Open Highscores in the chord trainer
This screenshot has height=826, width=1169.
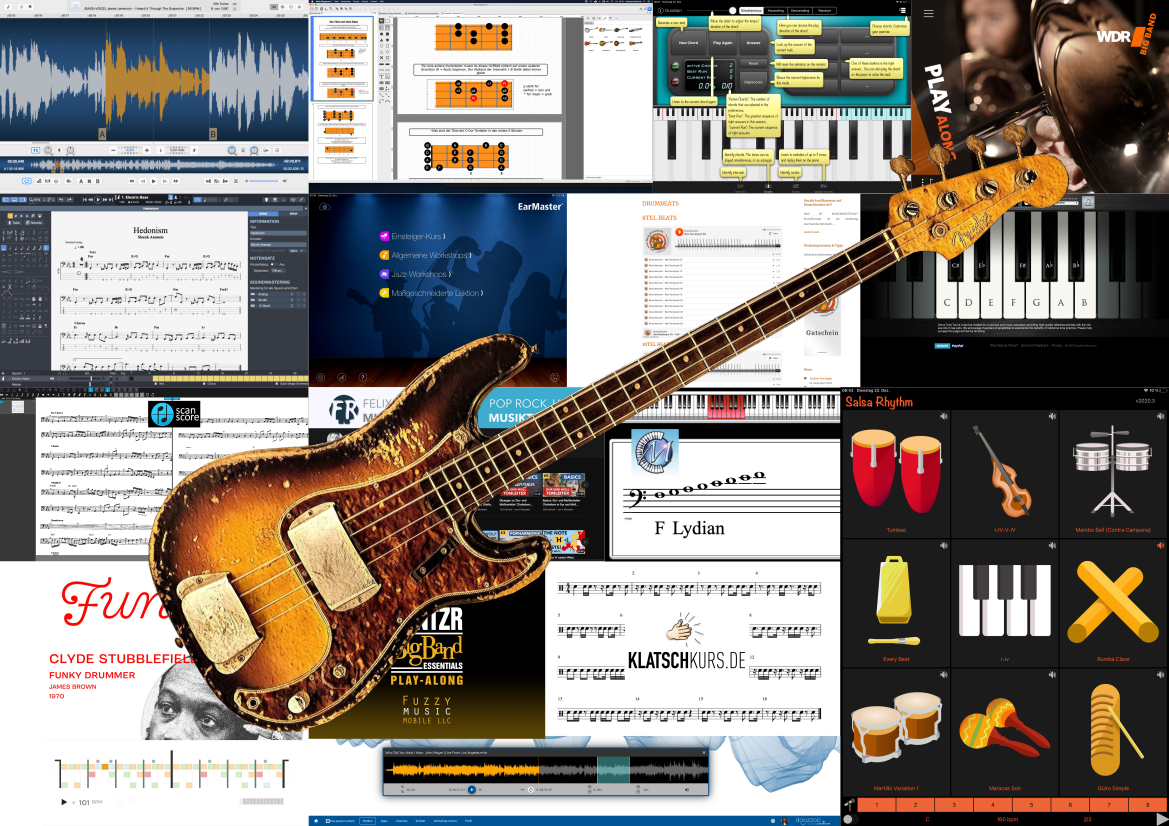point(754,82)
